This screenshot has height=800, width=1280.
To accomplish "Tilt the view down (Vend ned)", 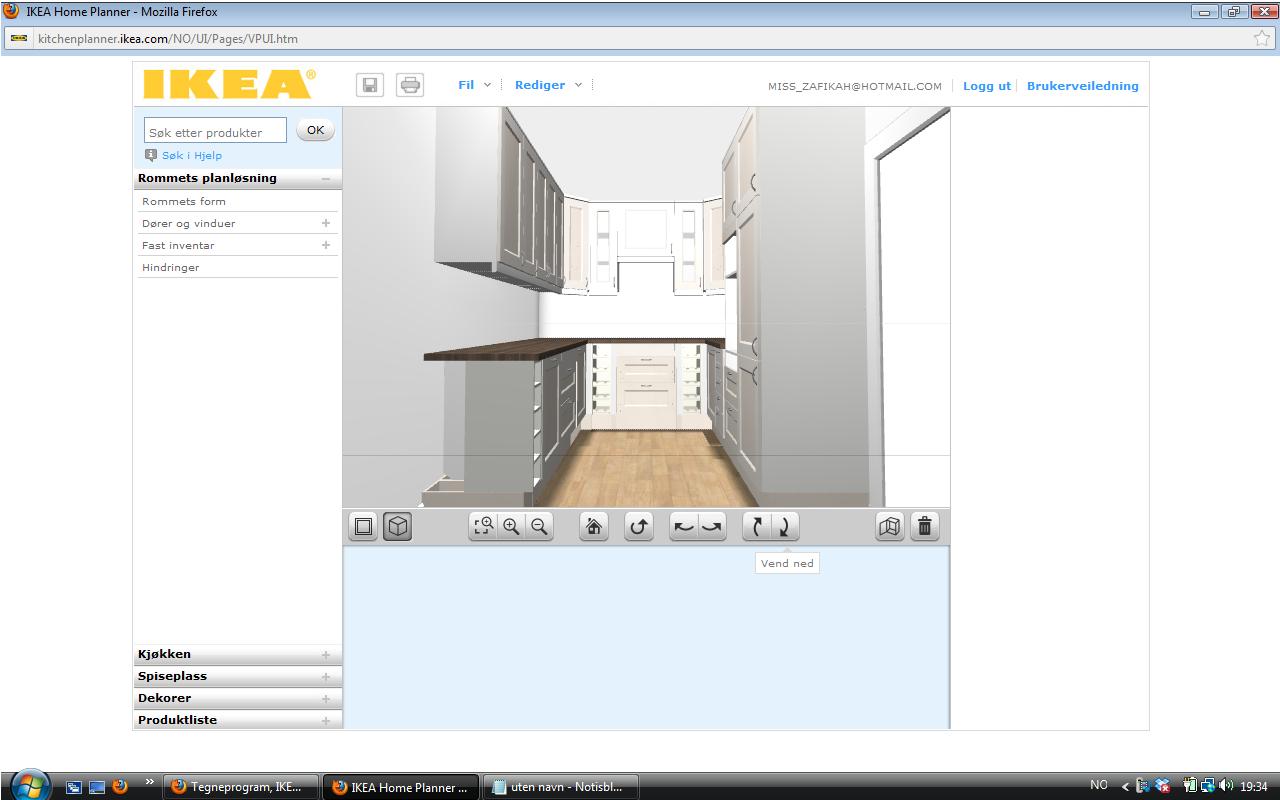I will 785,527.
